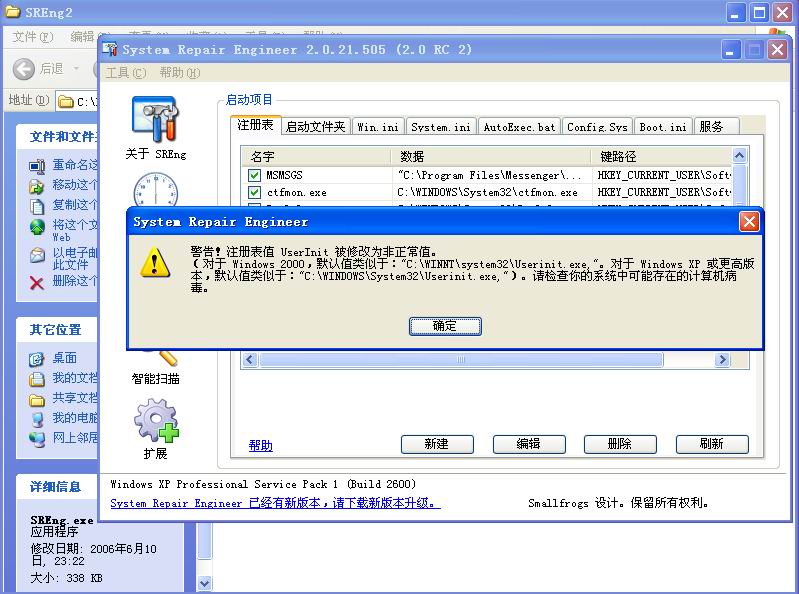Screen dimensions: 799x594
Task: Click the 数据 column header
Action: click(x=490, y=156)
